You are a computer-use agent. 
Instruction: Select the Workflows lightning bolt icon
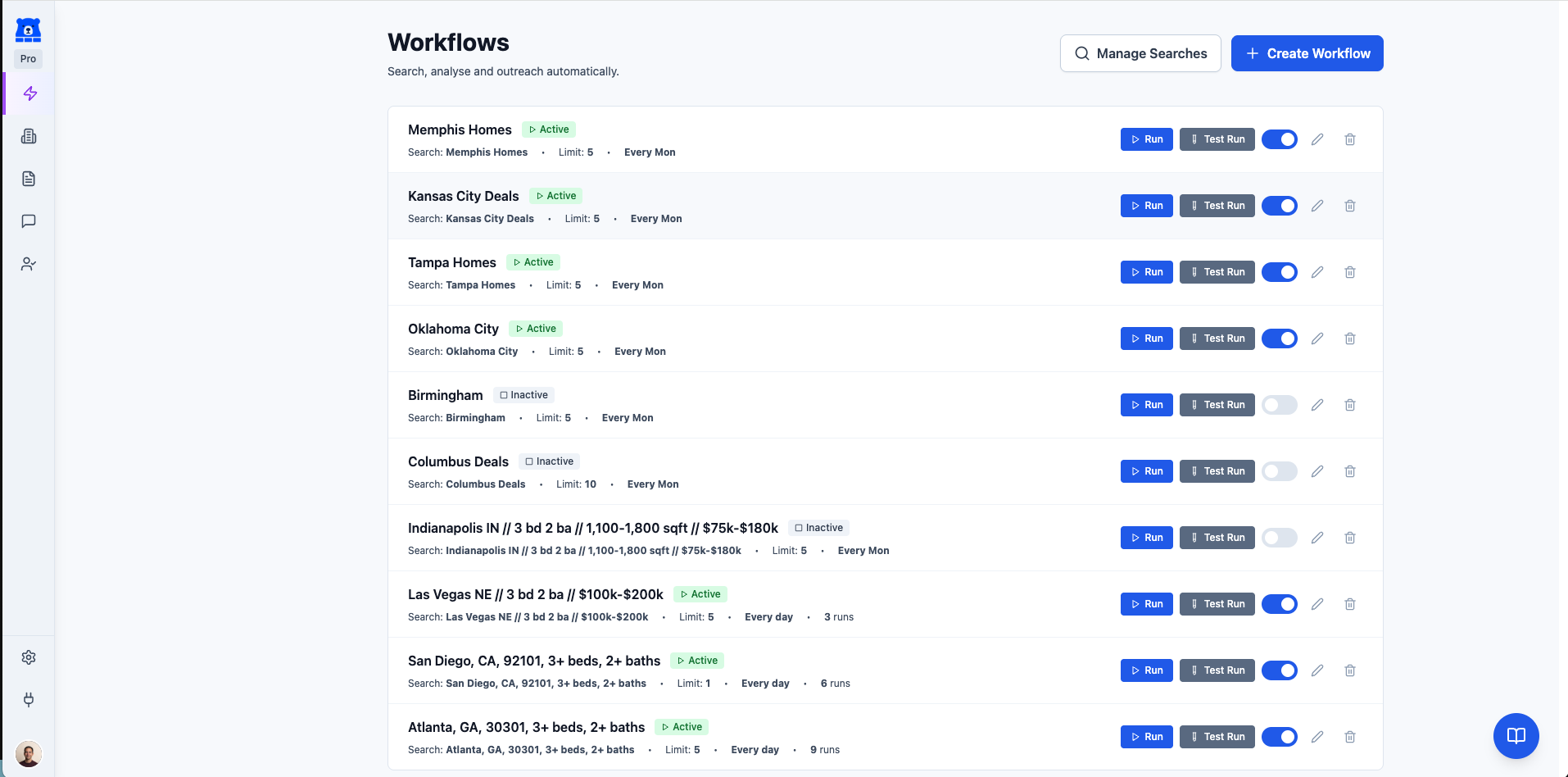click(29, 93)
